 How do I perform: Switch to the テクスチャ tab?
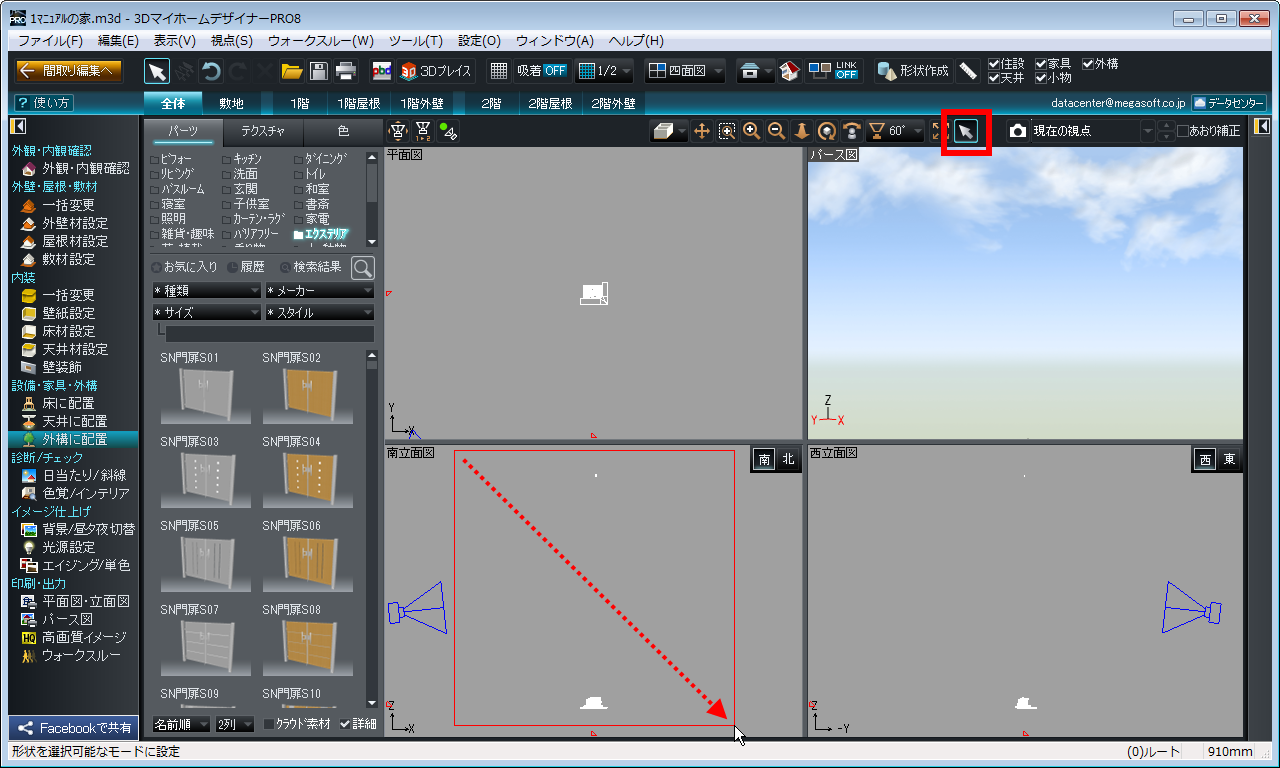click(263, 131)
